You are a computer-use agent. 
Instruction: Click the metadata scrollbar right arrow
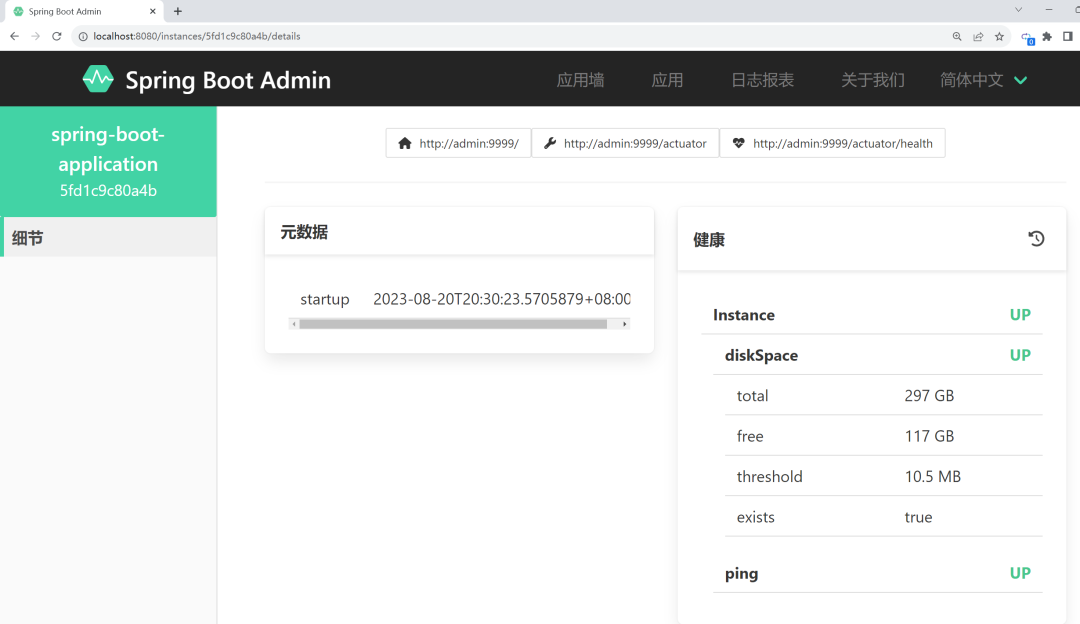(x=625, y=324)
